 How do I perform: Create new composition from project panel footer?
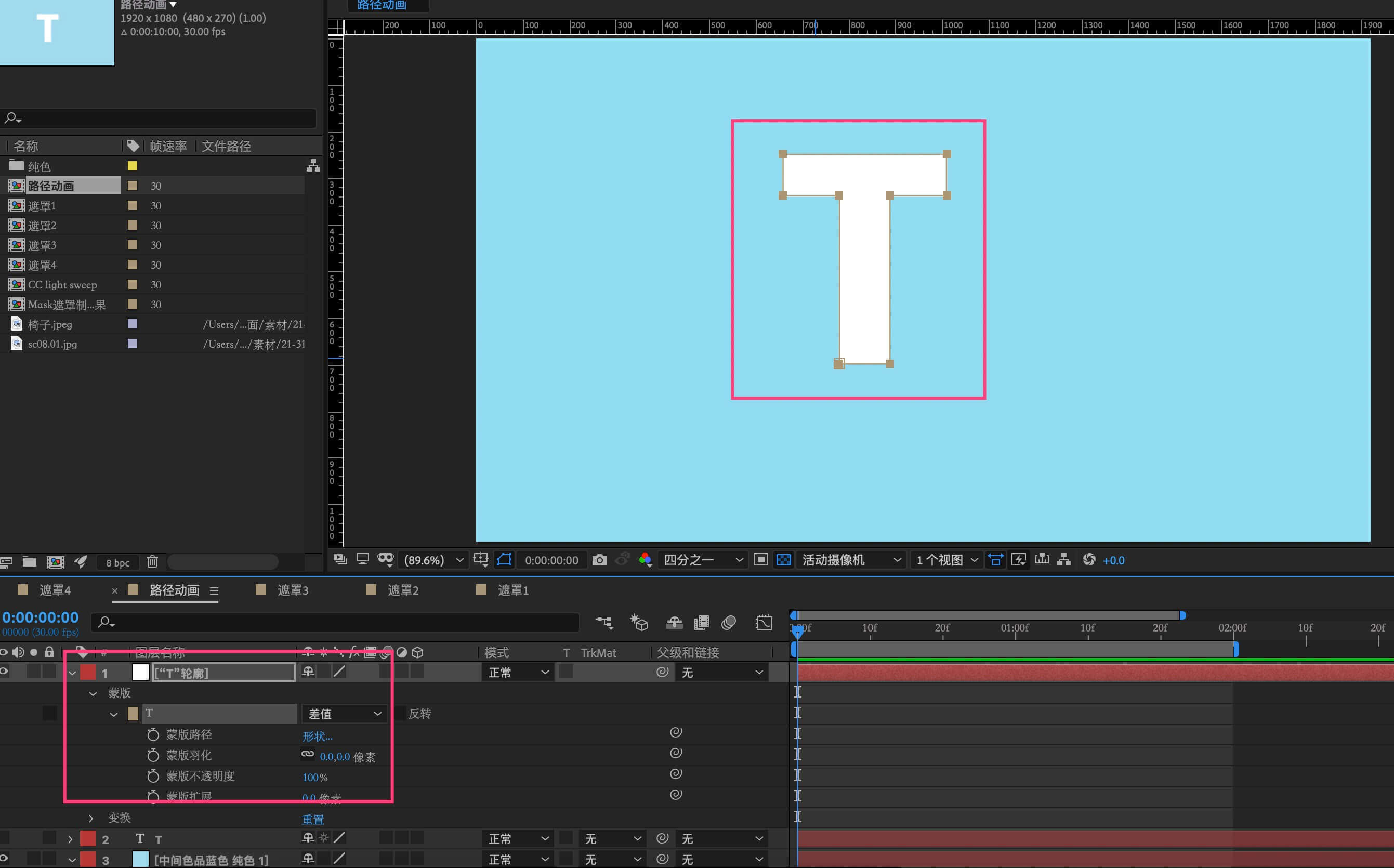(x=55, y=562)
